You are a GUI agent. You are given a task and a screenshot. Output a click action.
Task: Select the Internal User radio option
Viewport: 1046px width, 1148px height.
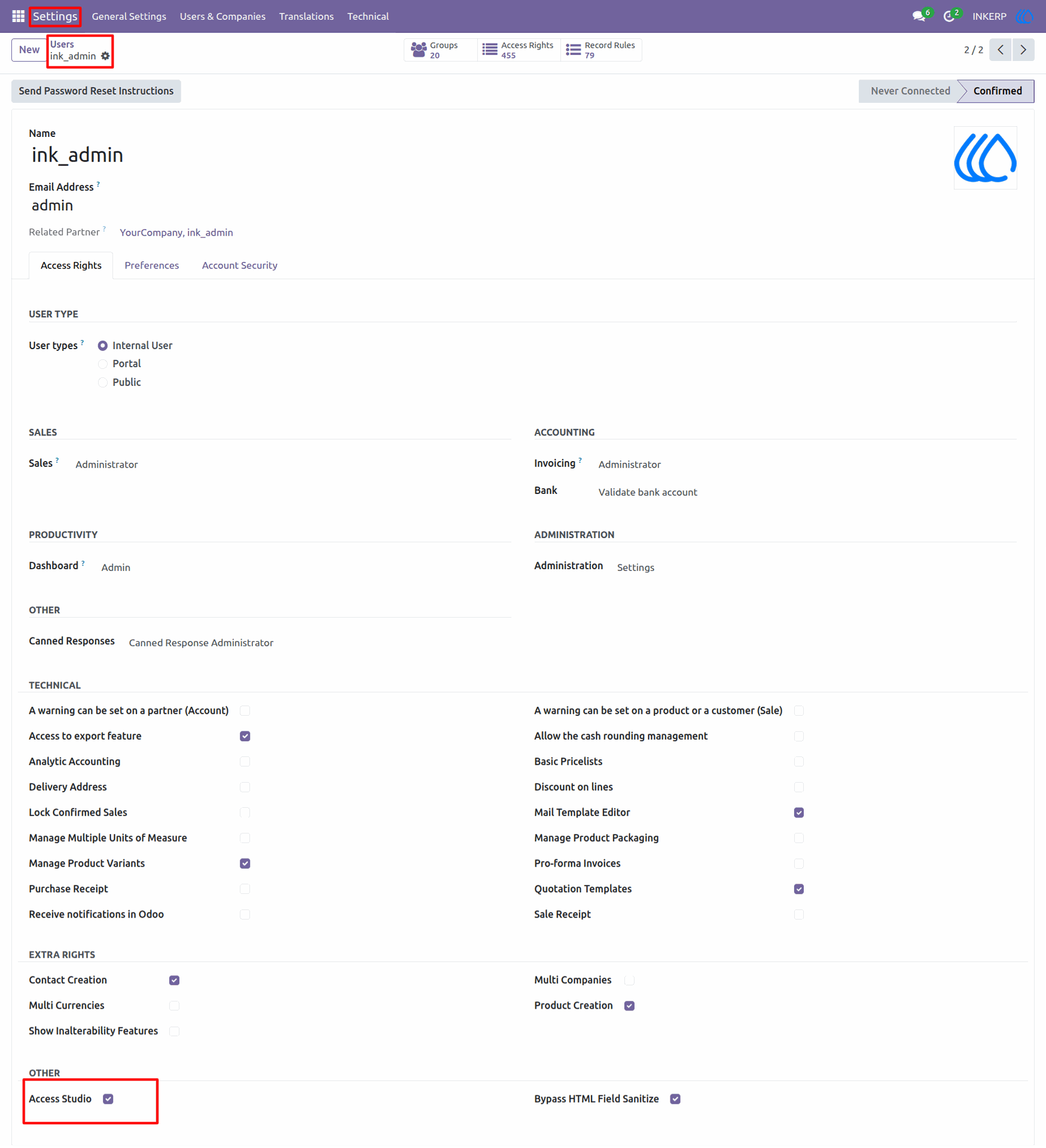tap(103, 346)
